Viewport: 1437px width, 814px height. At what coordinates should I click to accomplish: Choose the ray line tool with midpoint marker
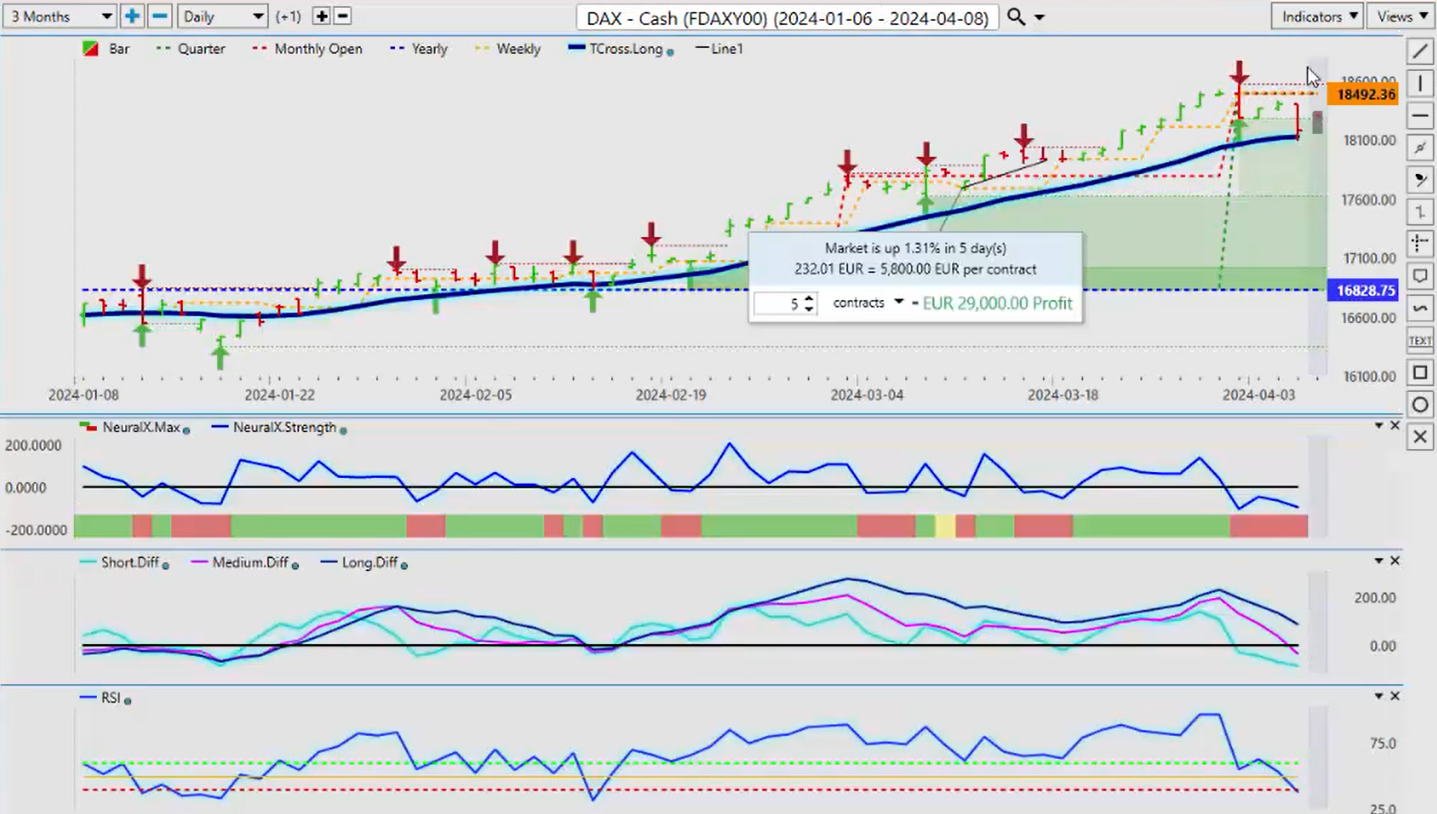tap(1420, 148)
